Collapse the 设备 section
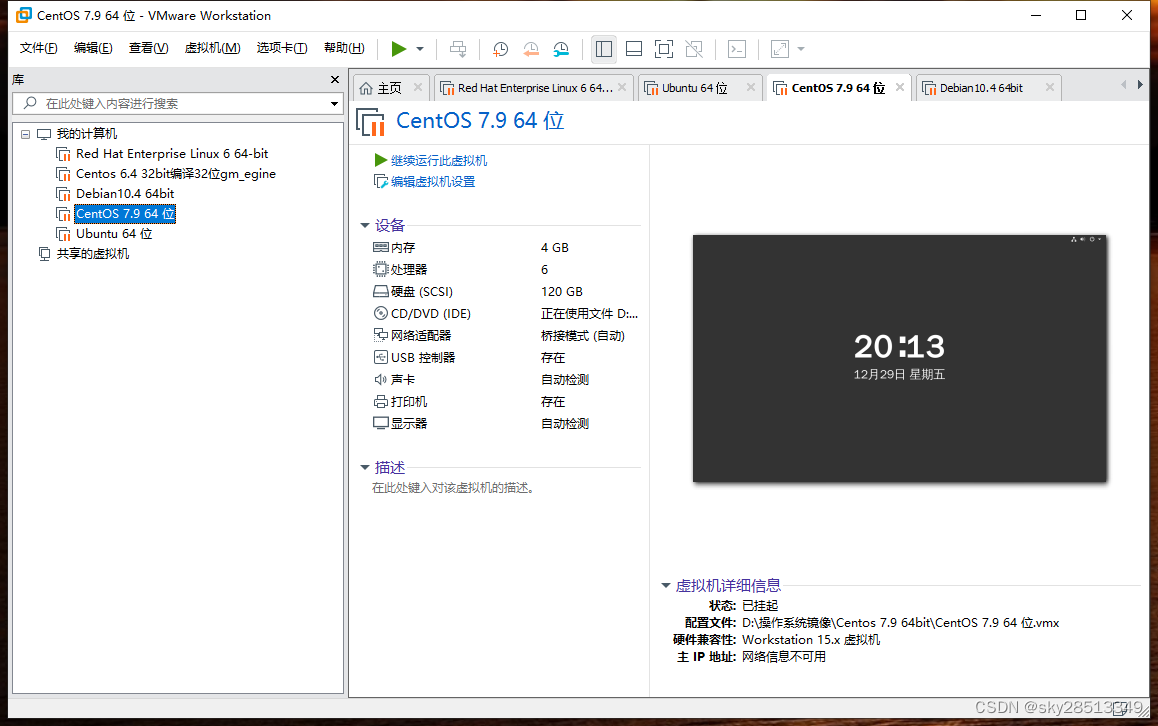1158x726 pixels. click(365, 225)
